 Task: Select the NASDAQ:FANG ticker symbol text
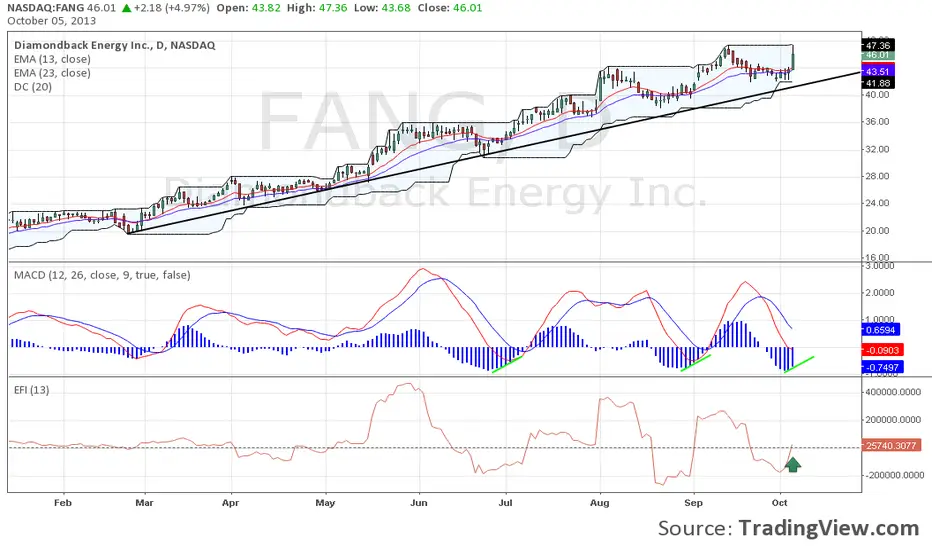46,8
